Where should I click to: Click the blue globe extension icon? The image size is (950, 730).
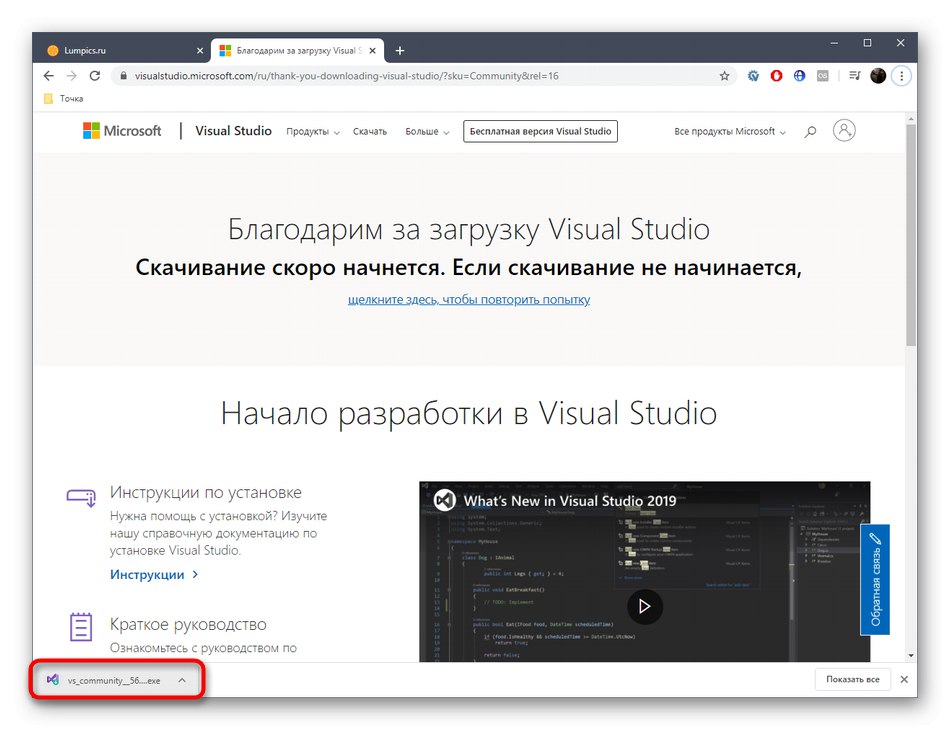[x=799, y=76]
